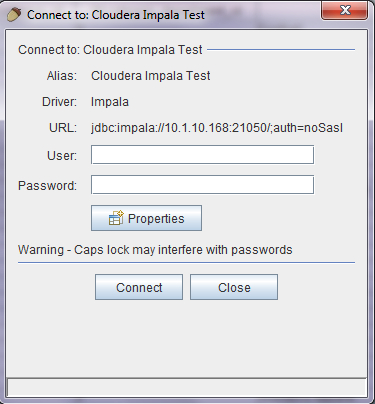Click the Driver value Impala

[110, 102]
